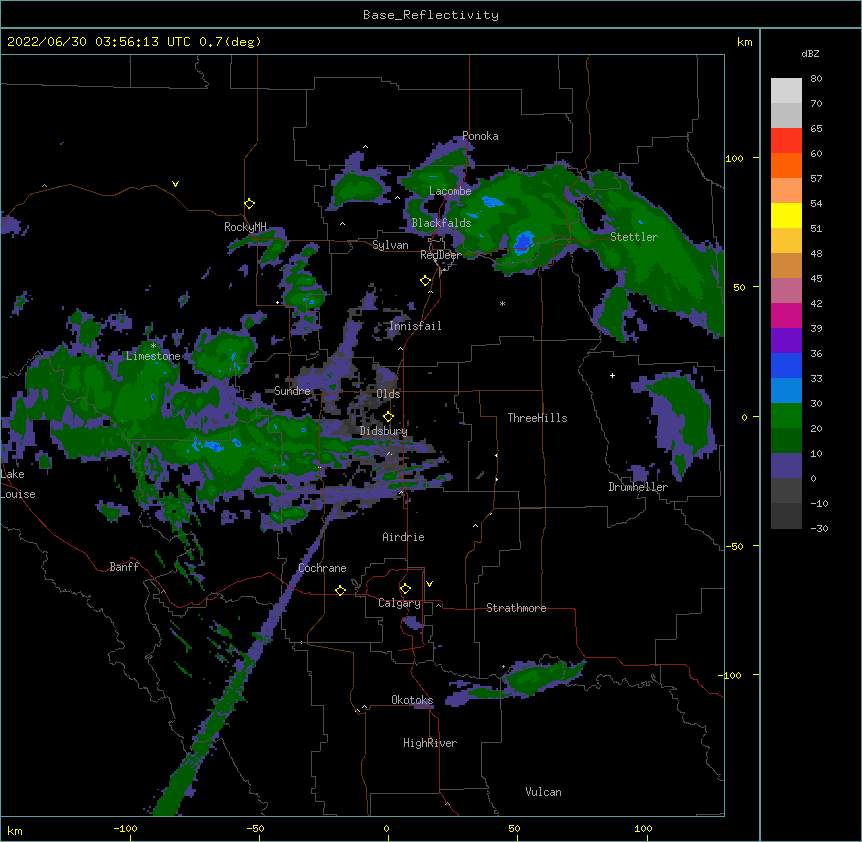Pick the bright green 30–20 dBZ swatch
Image resolution: width=862 pixels, height=842 pixels.
point(786,416)
